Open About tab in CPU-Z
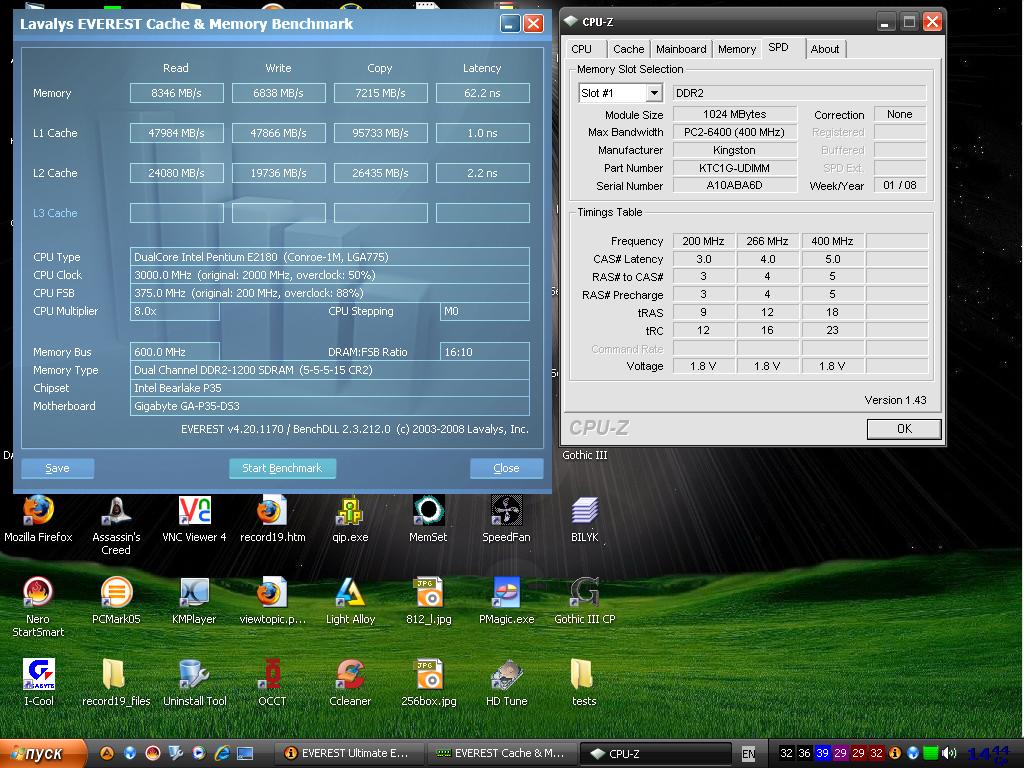Viewport: 1024px width, 768px height. [x=825, y=49]
